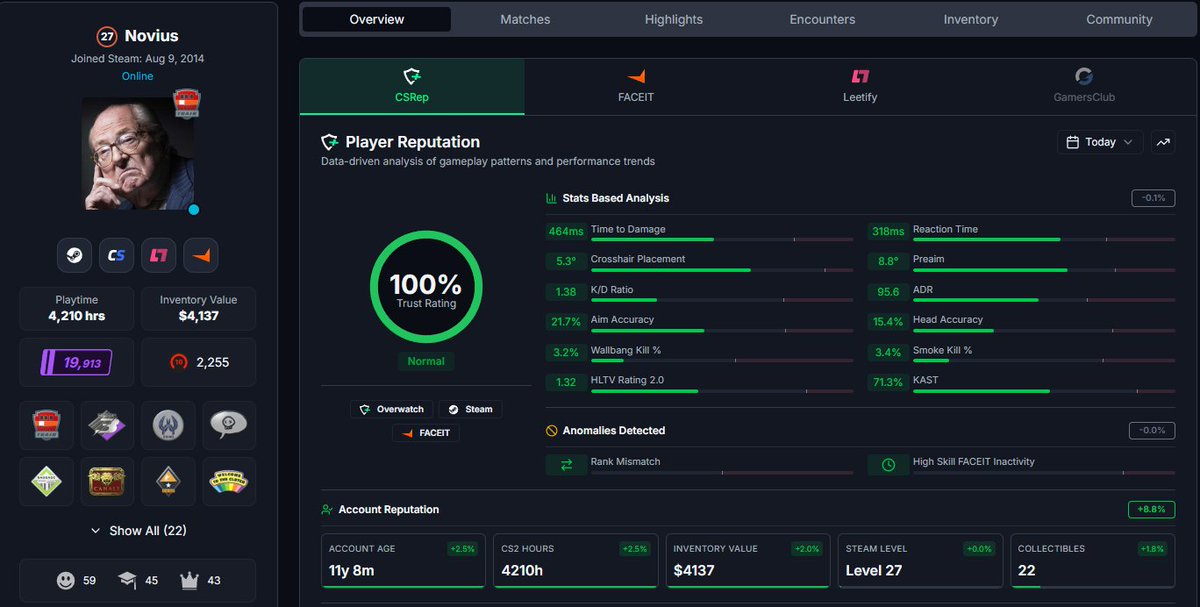Screen dimensions: 1200x607
Task: Open the Today date range dropdown
Action: coord(1100,142)
